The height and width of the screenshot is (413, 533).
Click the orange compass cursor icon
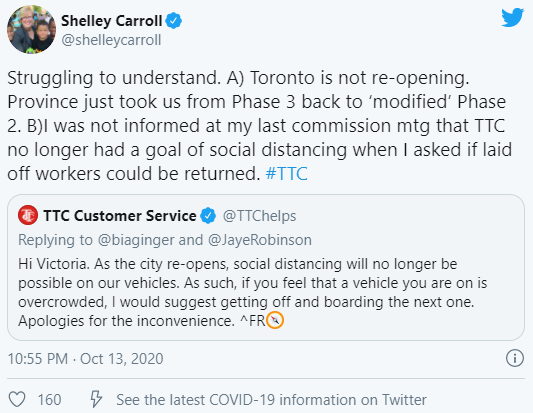[x=275, y=320]
